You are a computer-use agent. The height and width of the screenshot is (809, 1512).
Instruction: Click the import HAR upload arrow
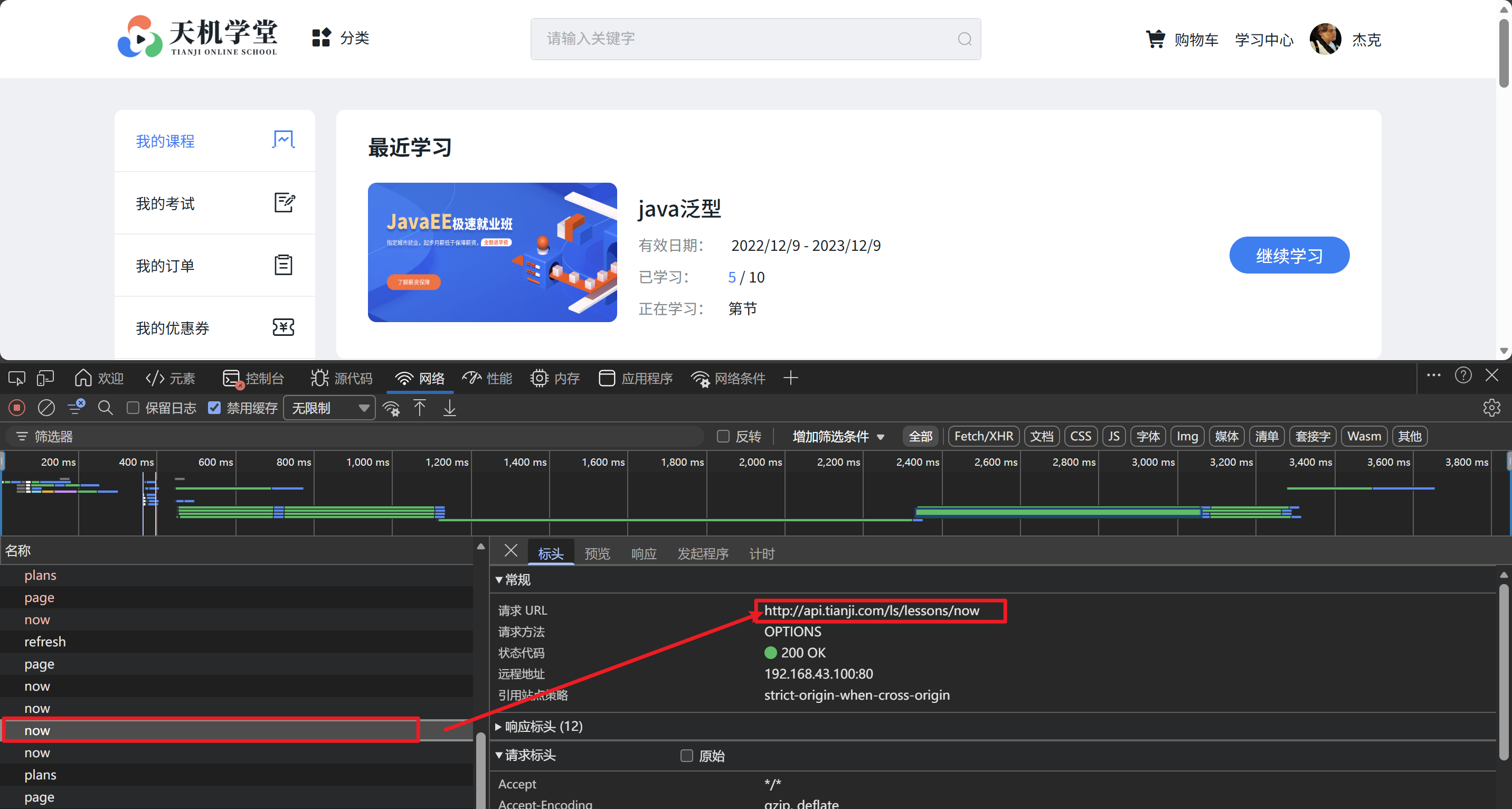[420, 408]
